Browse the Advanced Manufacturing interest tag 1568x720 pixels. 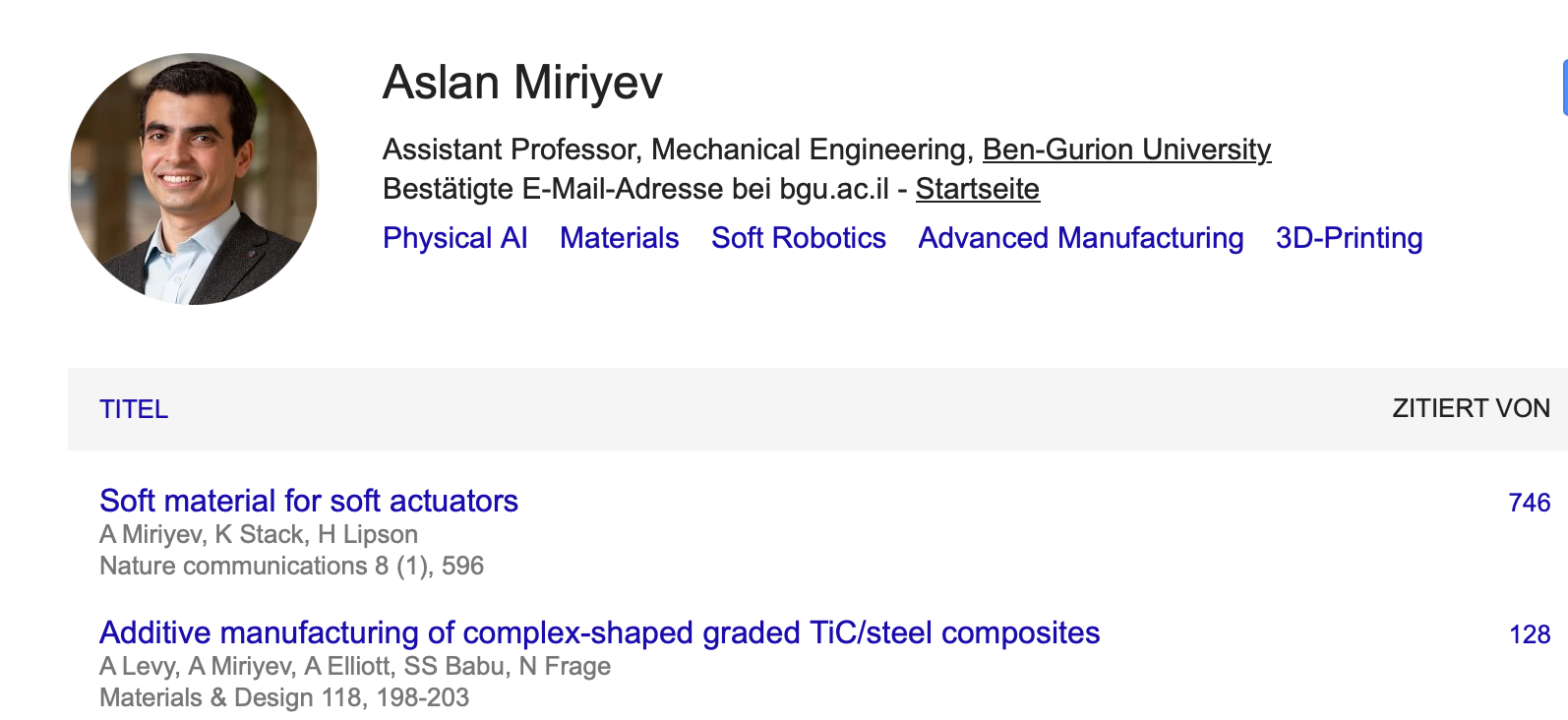[x=1080, y=238]
